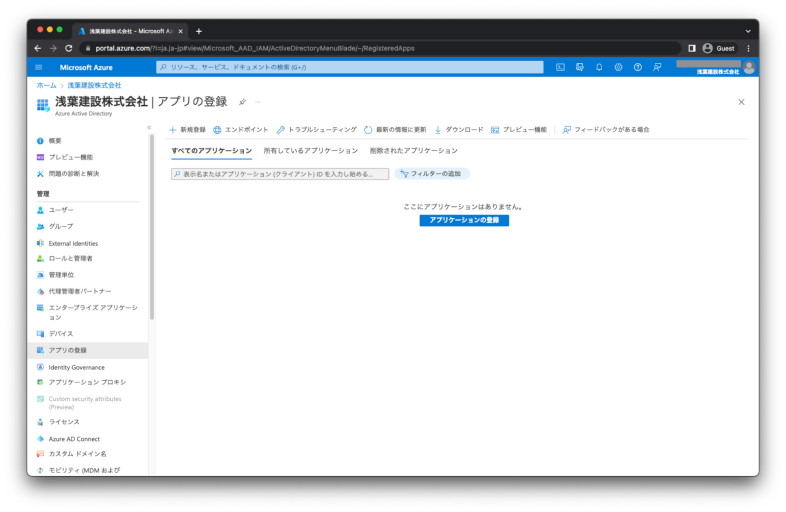Select the すべてのアプリケーション tab
786x512 pixels.
click(x=212, y=151)
